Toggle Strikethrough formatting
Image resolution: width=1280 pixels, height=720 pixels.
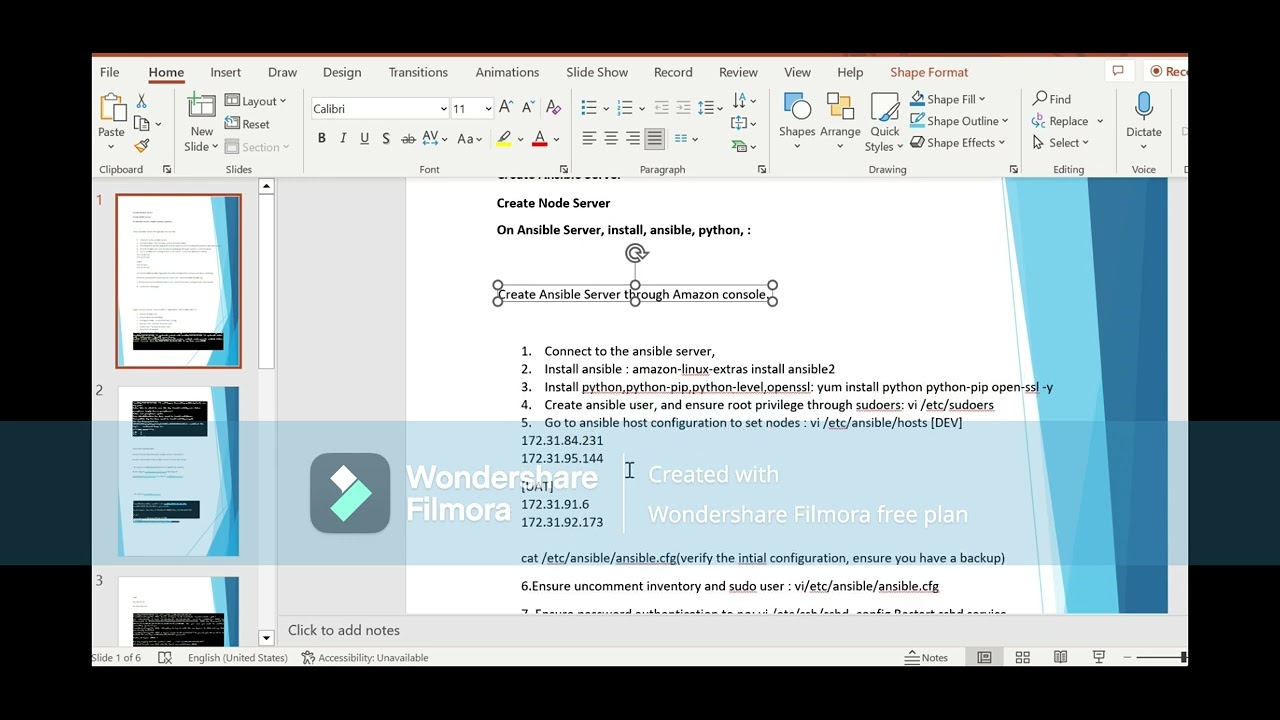pos(408,139)
